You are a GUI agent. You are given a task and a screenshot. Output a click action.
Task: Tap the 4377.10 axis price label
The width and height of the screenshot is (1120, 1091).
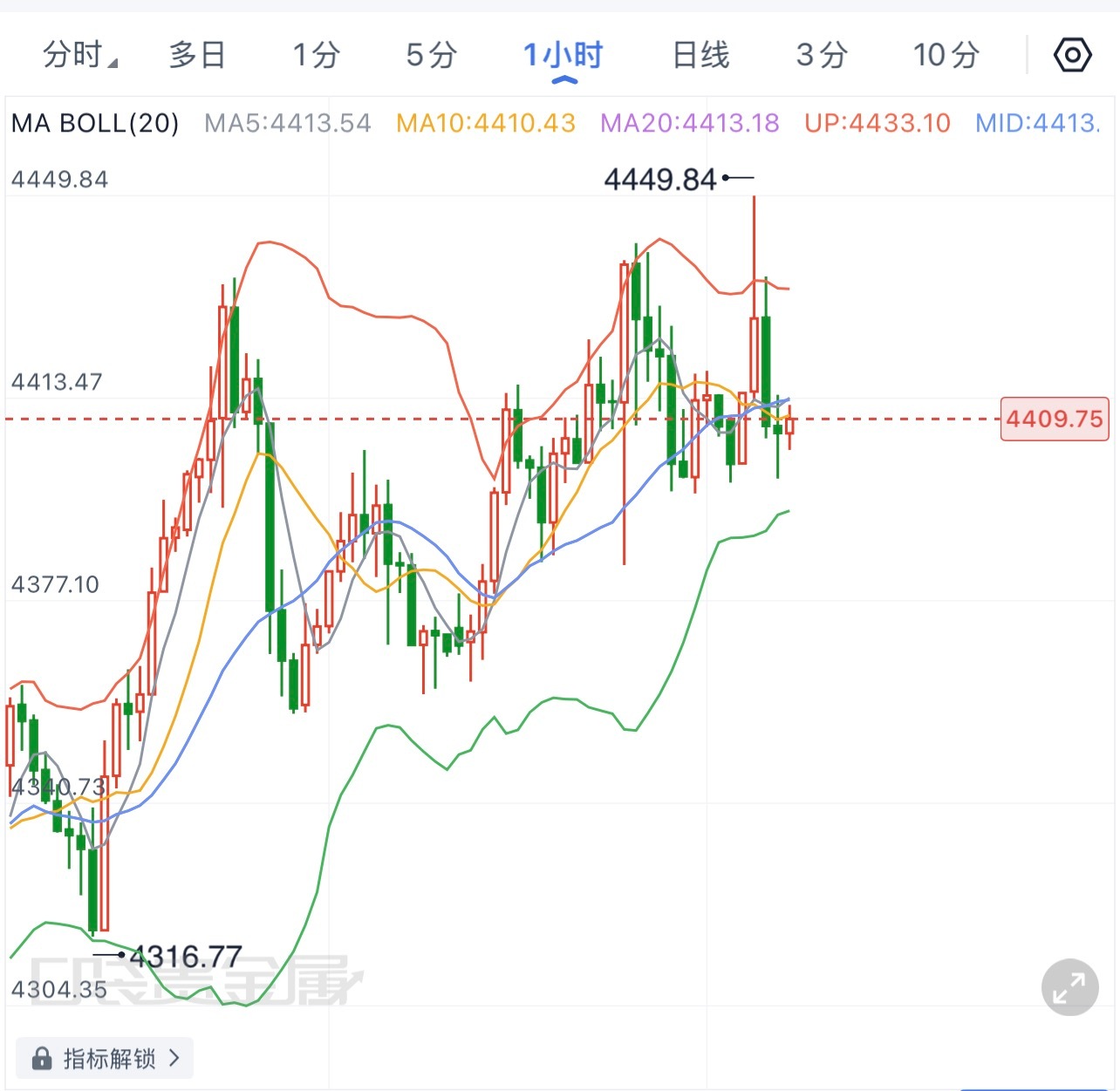click(55, 584)
